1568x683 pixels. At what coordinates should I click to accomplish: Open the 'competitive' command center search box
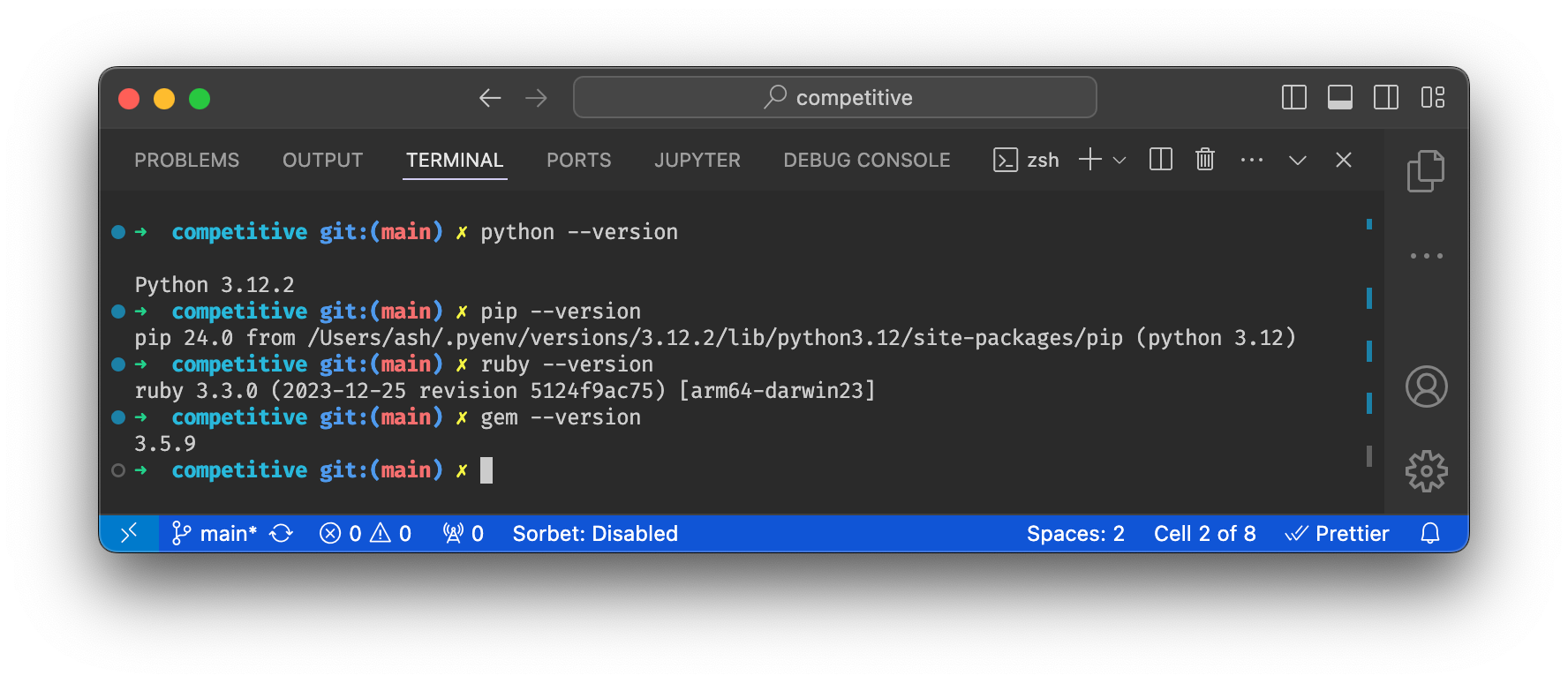coord(834,97)
